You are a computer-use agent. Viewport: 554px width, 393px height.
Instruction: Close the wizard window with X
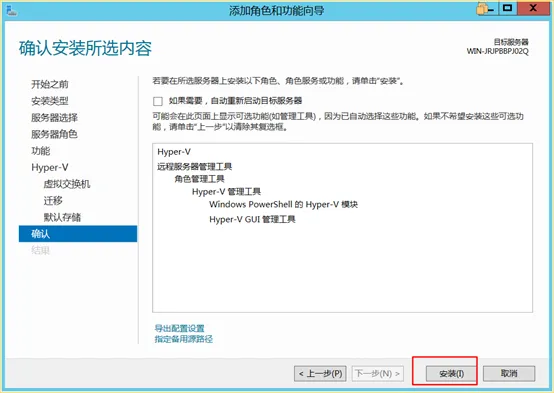(533, 8)
